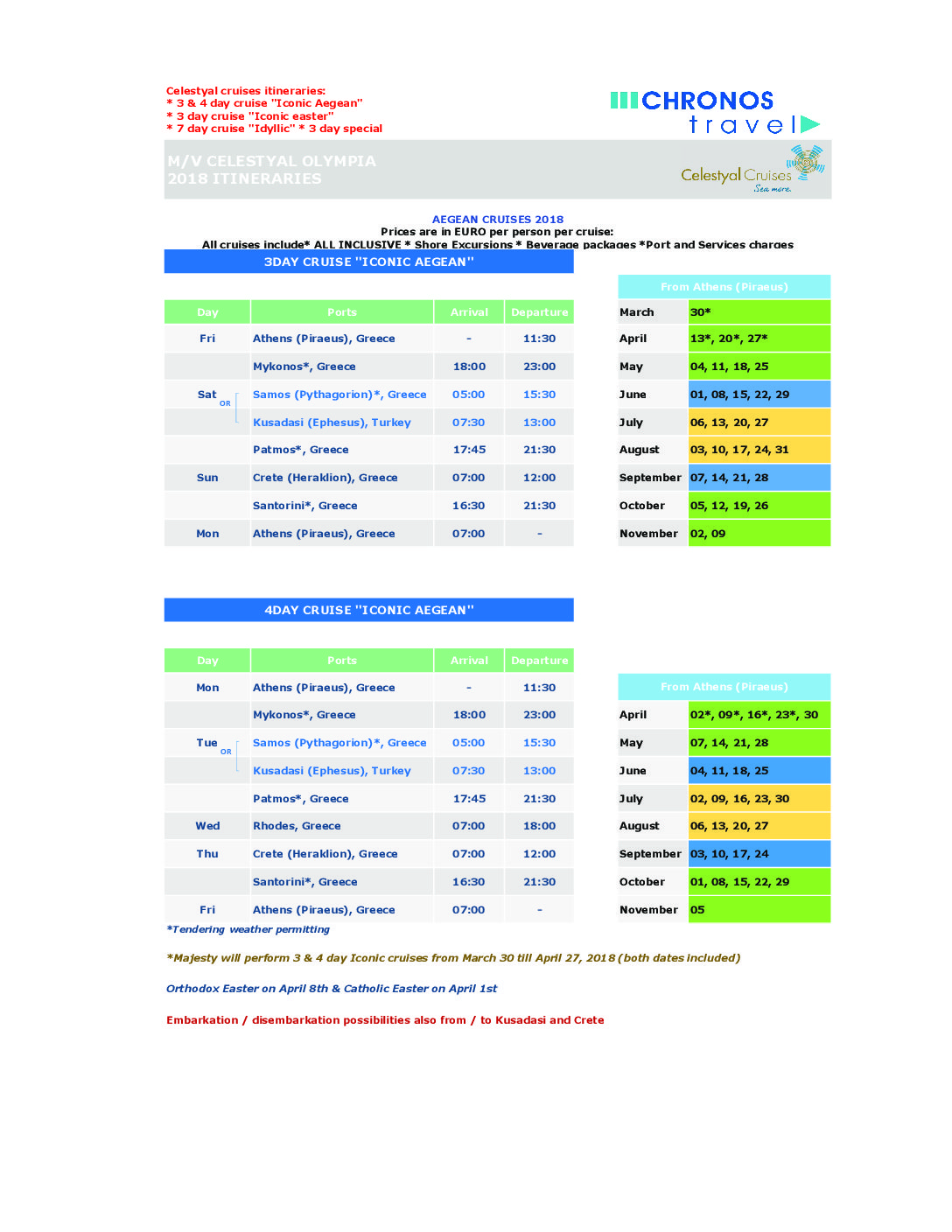This screenshot has width=952, height=1232.
Task: Click 'All cruises include* ALL INCLUSIVE' line
Action: [498, 244]
